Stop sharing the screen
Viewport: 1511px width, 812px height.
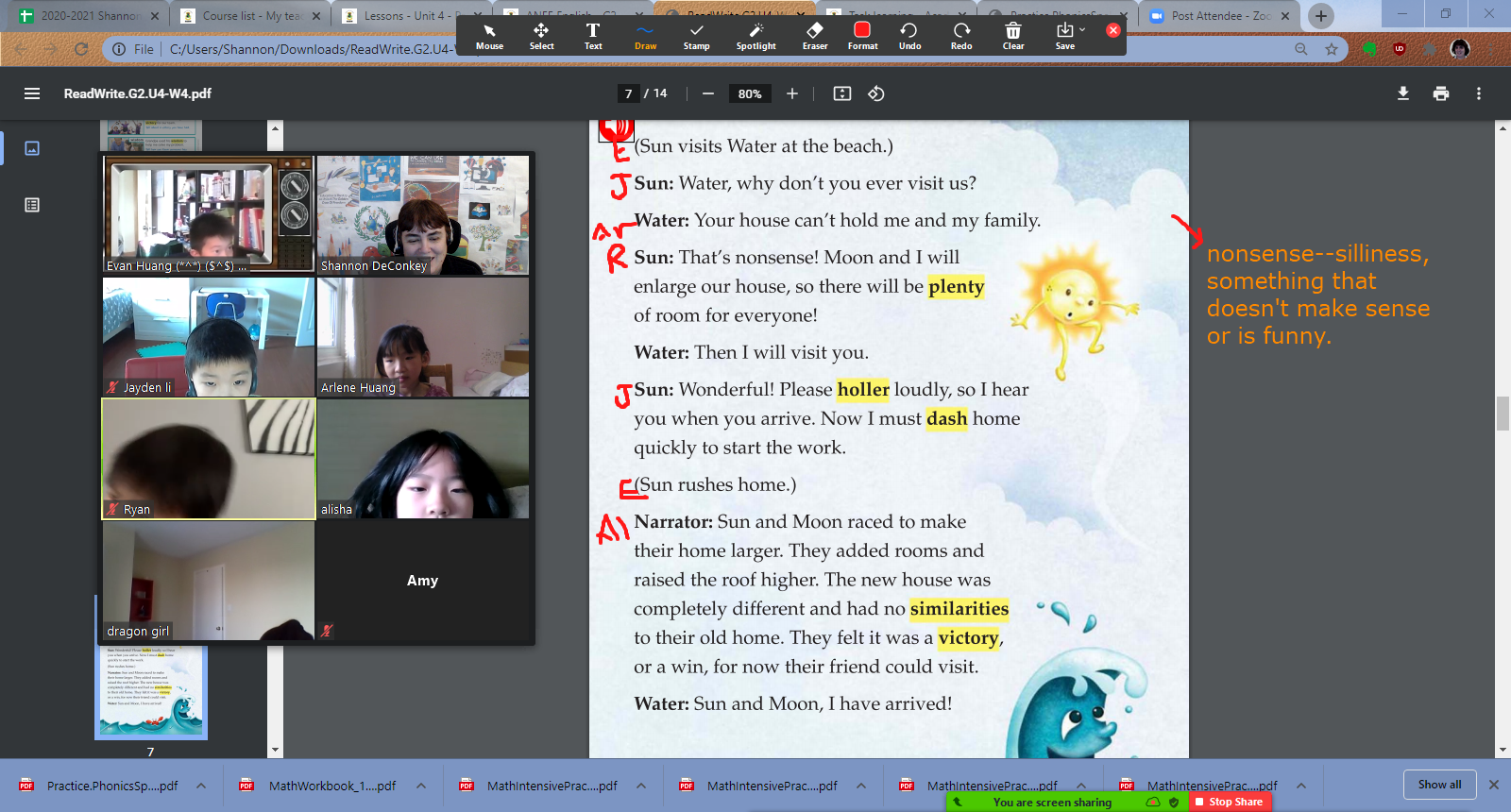click(1229, 802)
